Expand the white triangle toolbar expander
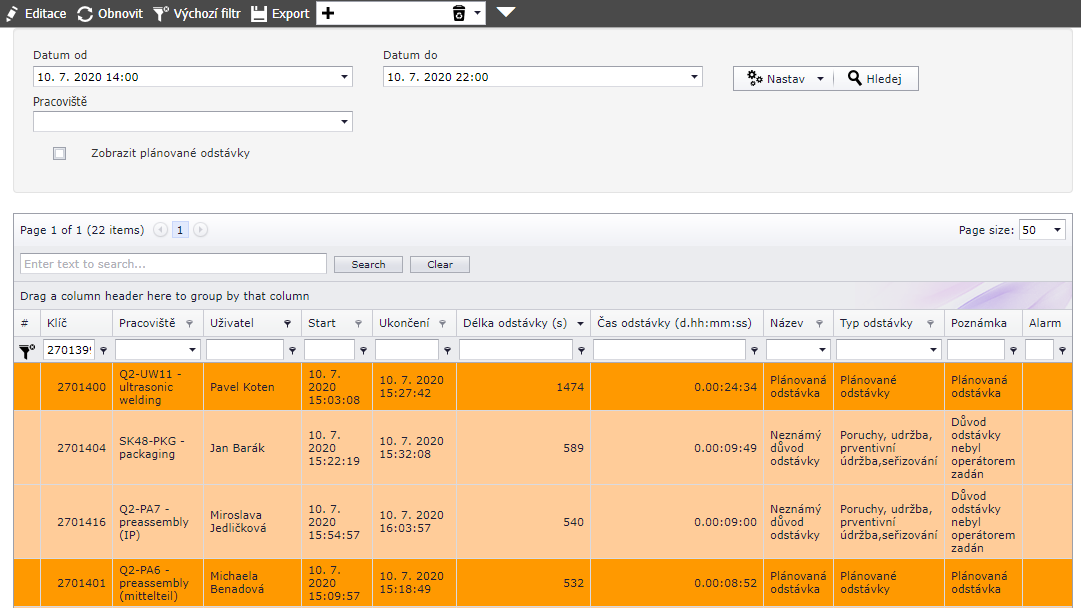The height and width of the screenshot is (608, 1081). click(x=506, y=13)
